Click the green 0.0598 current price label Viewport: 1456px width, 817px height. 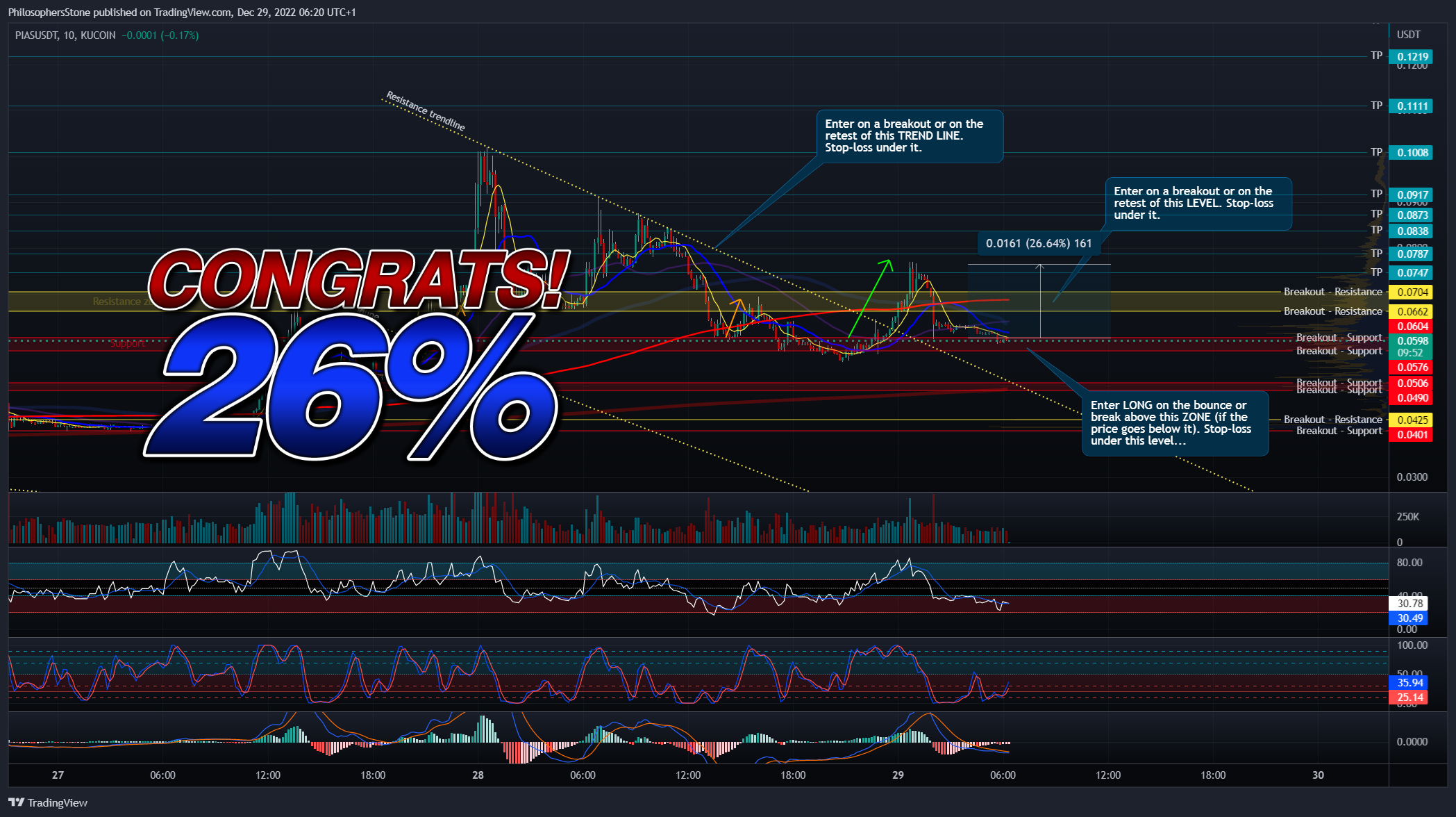pos(1413,341)
